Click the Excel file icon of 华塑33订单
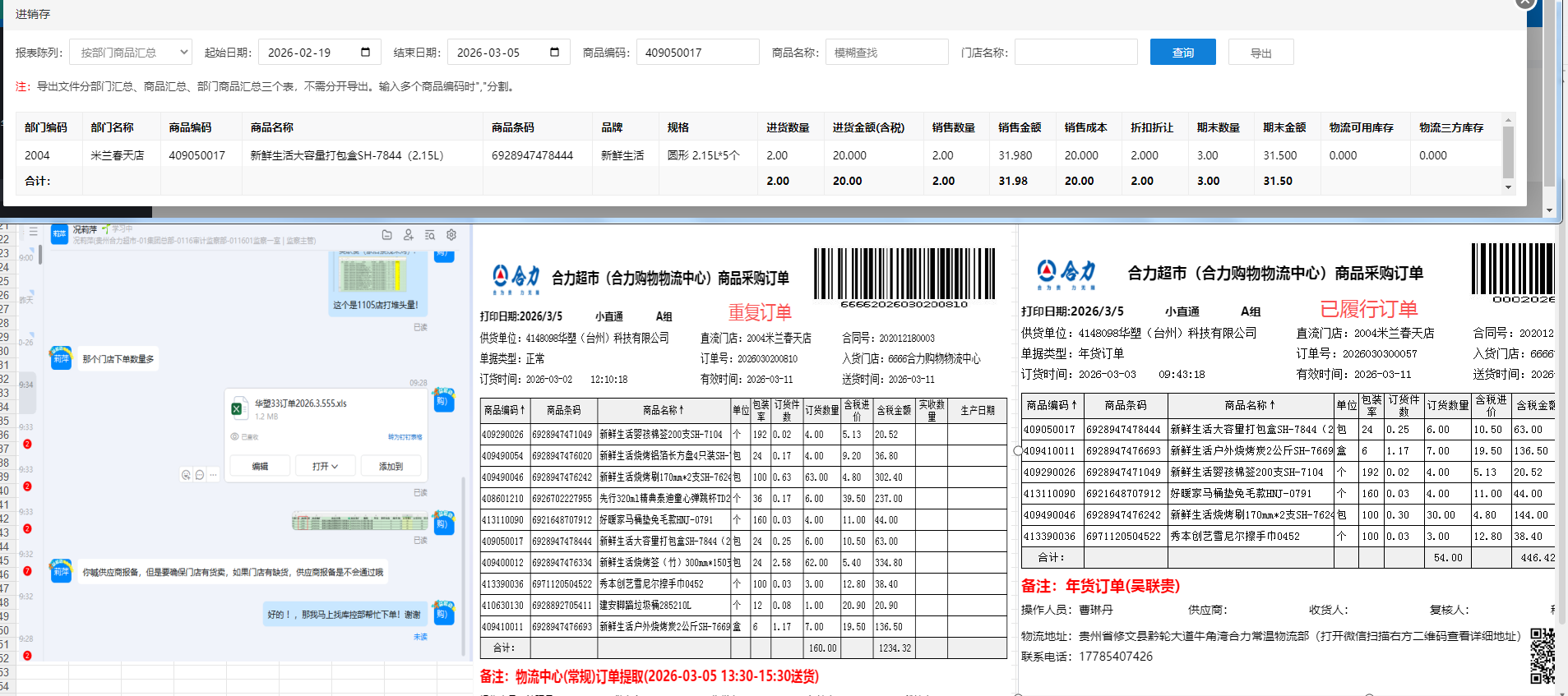The height and width of the screenshot is (696, 1568). click(x=239, y=408)
